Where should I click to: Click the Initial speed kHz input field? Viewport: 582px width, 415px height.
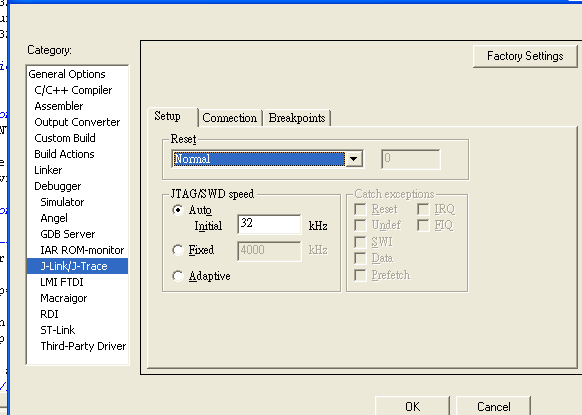[x=269, y=224]
